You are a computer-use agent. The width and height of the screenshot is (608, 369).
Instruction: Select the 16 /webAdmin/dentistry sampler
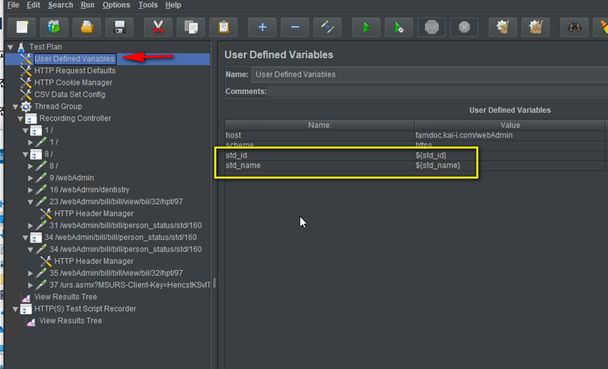pyautogui.click(x=89, y=190)
